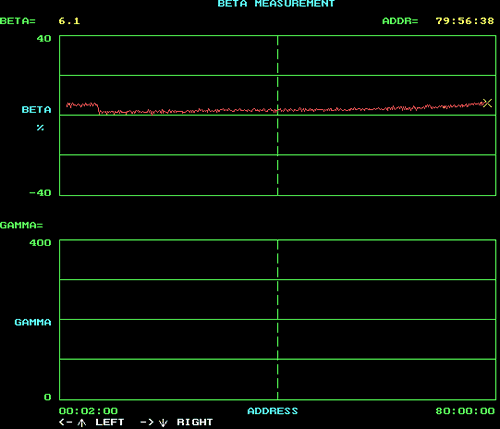Click the dashed center line in gamma graph
The height and width of the screenshot is (429, 500).
(x=277, y=319)
